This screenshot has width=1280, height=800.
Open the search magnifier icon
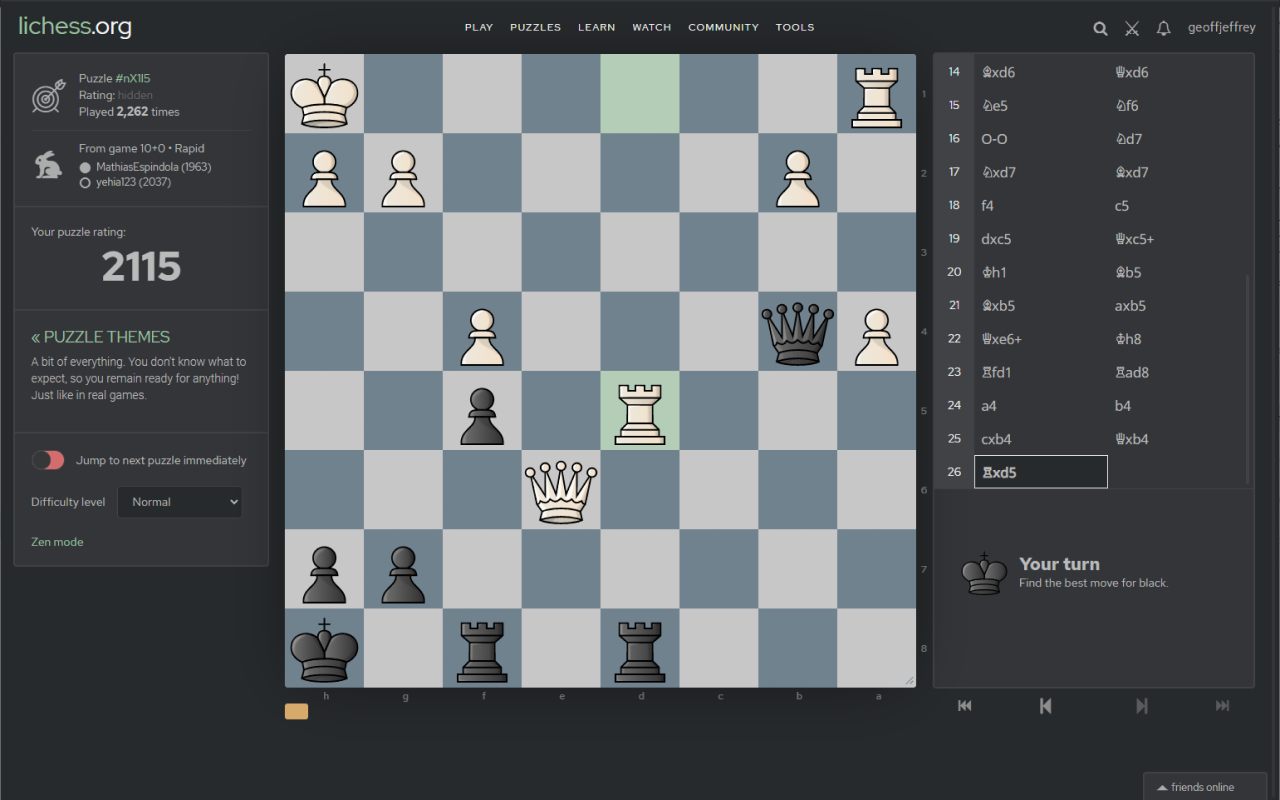[1100, 28]
